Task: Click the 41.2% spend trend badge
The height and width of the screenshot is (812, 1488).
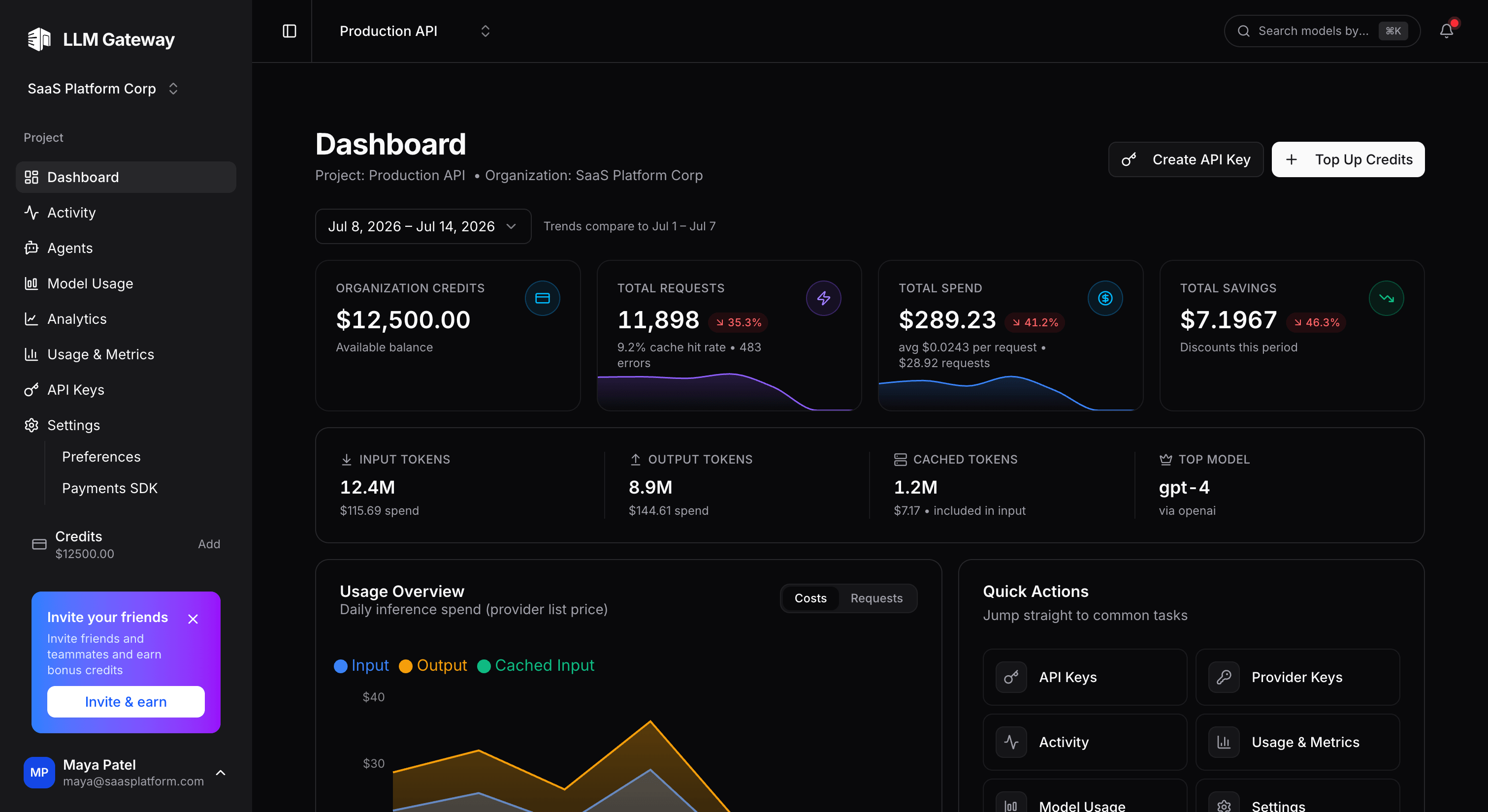Action: pyautogui.click(x=1035, y=322)
